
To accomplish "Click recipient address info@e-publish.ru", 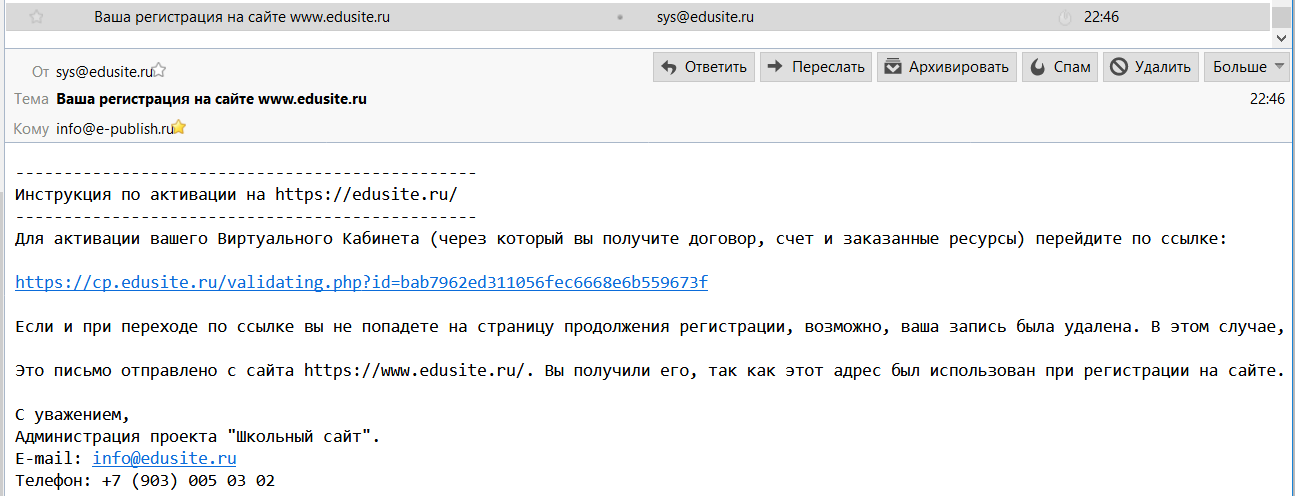I will tap(115, 128).
